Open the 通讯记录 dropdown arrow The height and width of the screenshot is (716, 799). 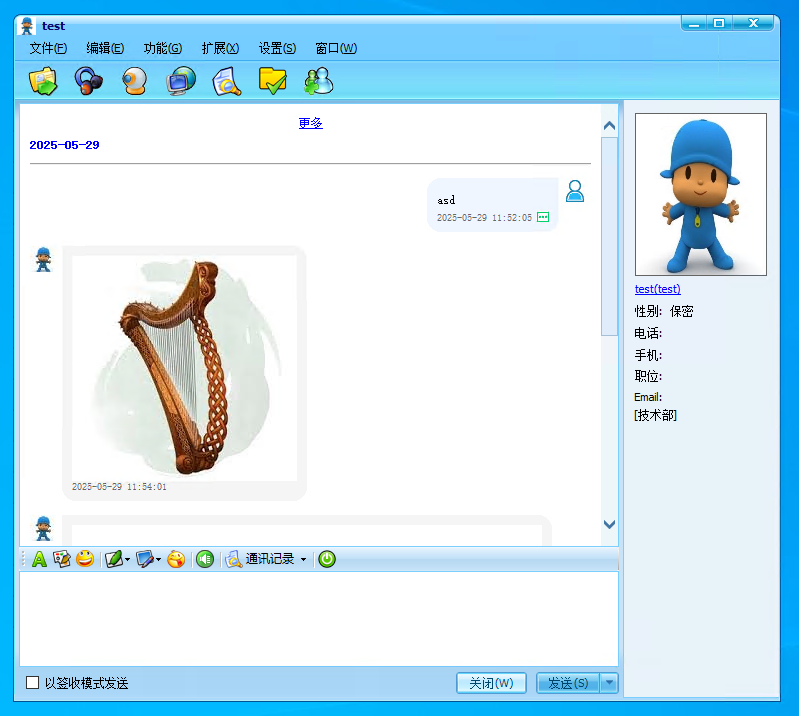pyautogui.click(x=304, y=559)
